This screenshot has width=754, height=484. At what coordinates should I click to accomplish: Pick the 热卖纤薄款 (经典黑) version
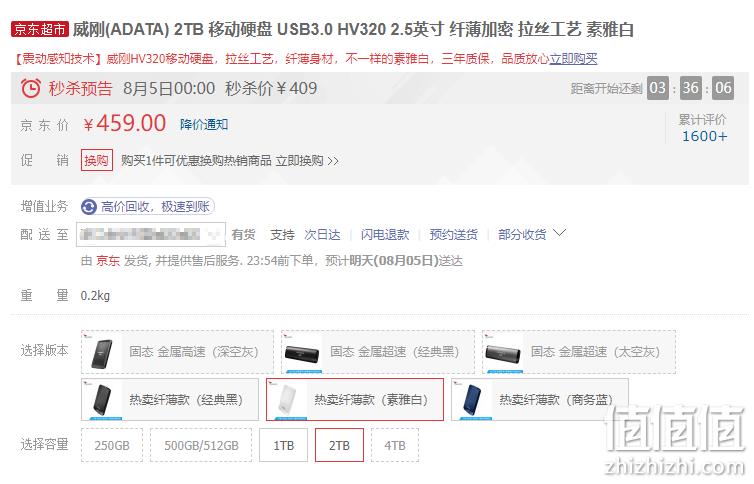[x=170, y=399]
